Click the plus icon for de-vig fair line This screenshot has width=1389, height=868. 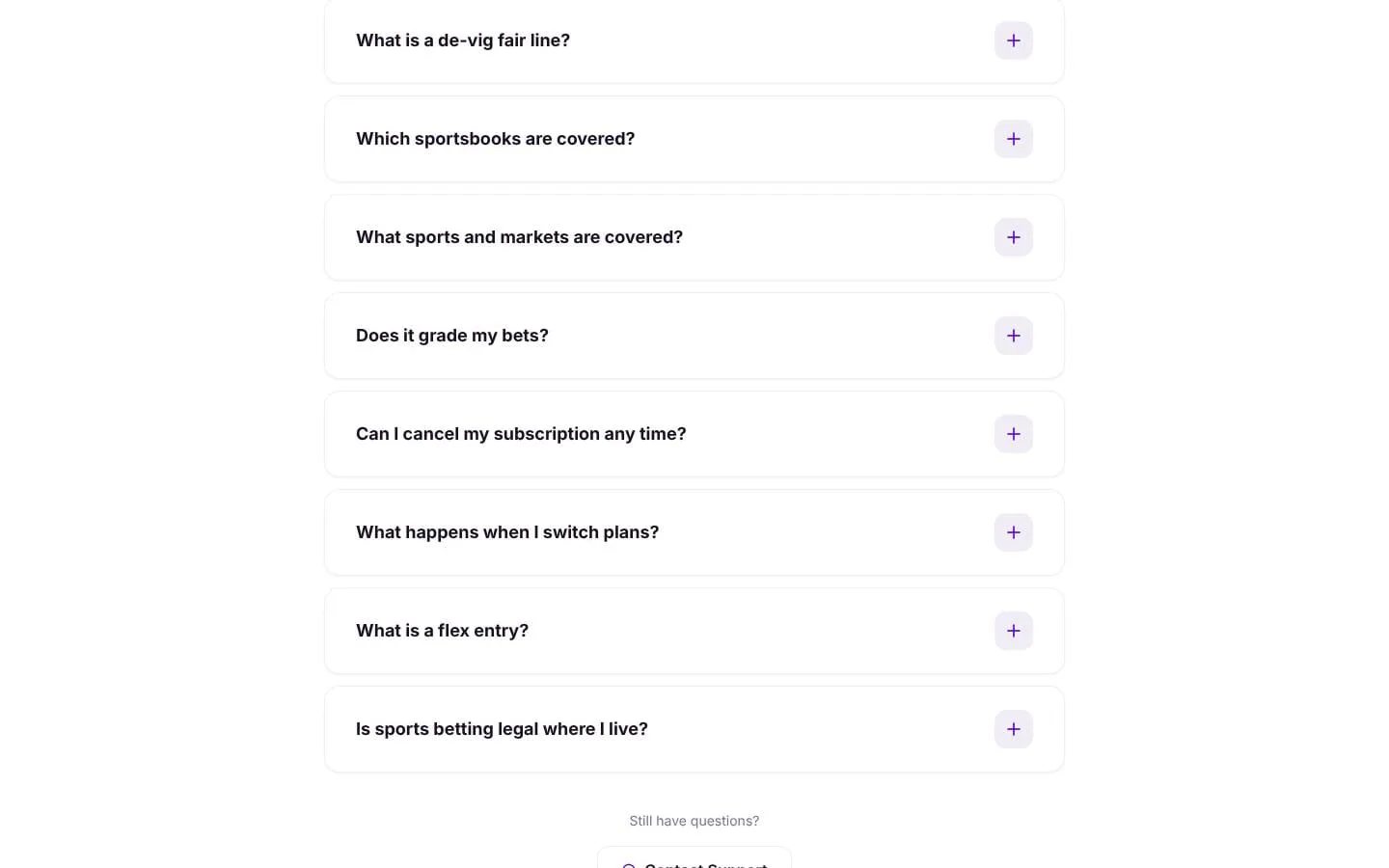pyautogui.click(x=1014, y=41)
